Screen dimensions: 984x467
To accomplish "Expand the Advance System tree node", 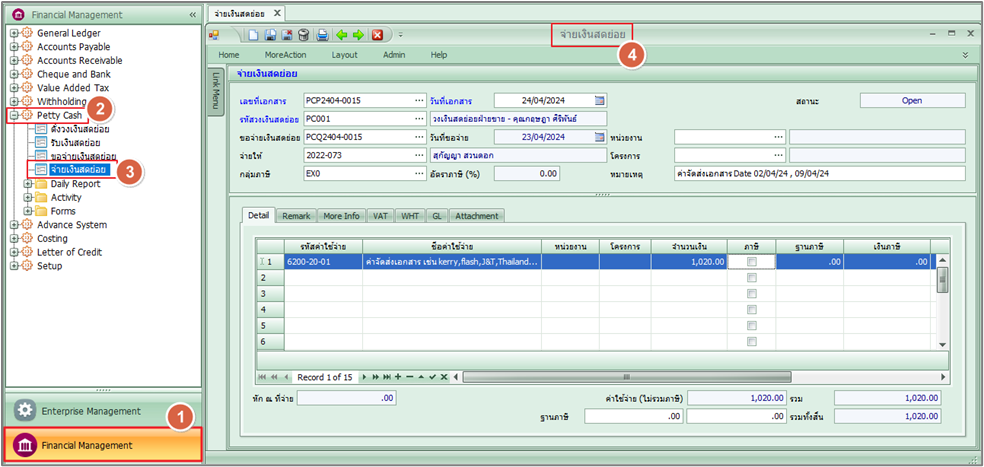I will (x=14, y=225).
